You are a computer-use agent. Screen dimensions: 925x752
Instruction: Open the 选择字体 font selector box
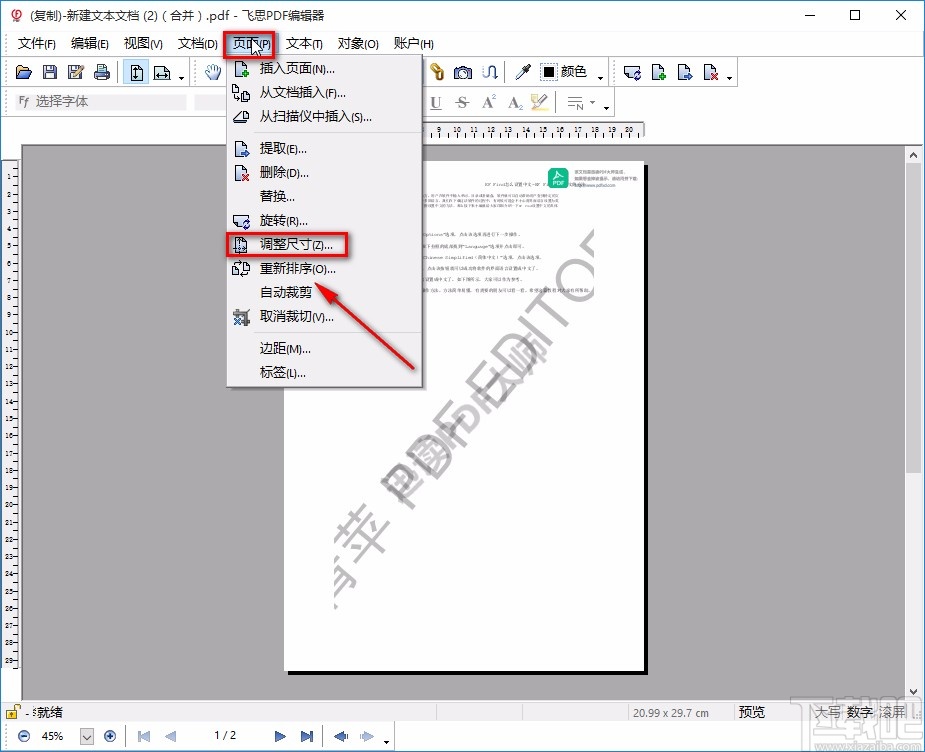[100, 101]
